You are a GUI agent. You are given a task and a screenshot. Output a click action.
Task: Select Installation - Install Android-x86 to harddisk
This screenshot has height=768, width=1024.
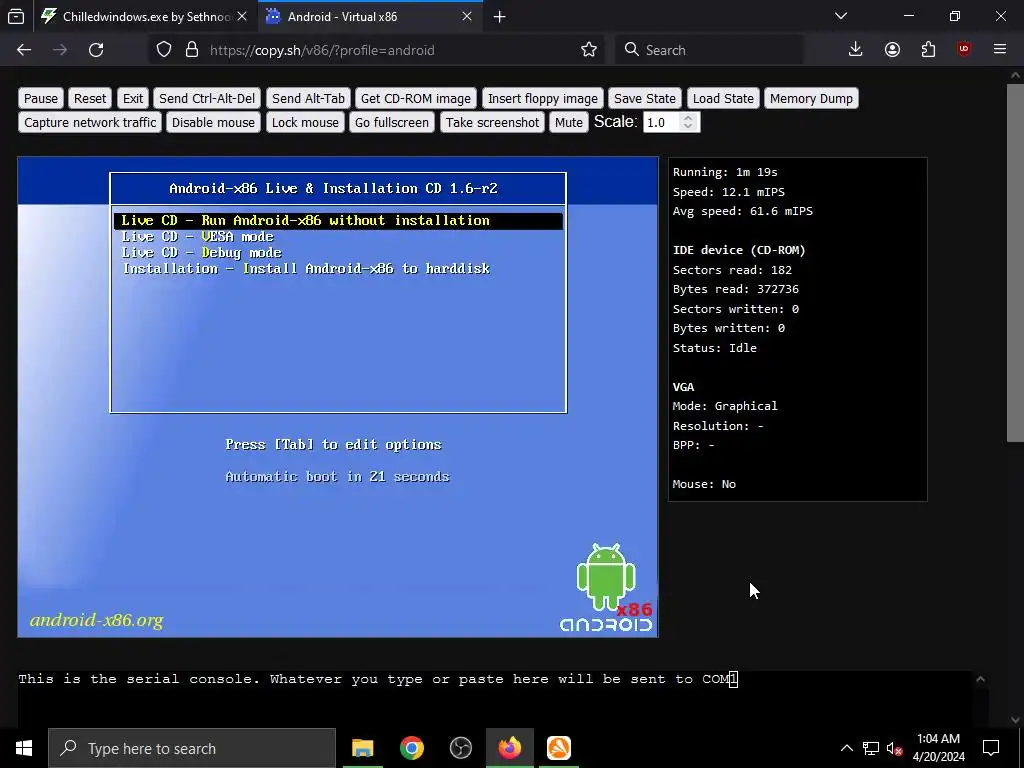[306, 268]
